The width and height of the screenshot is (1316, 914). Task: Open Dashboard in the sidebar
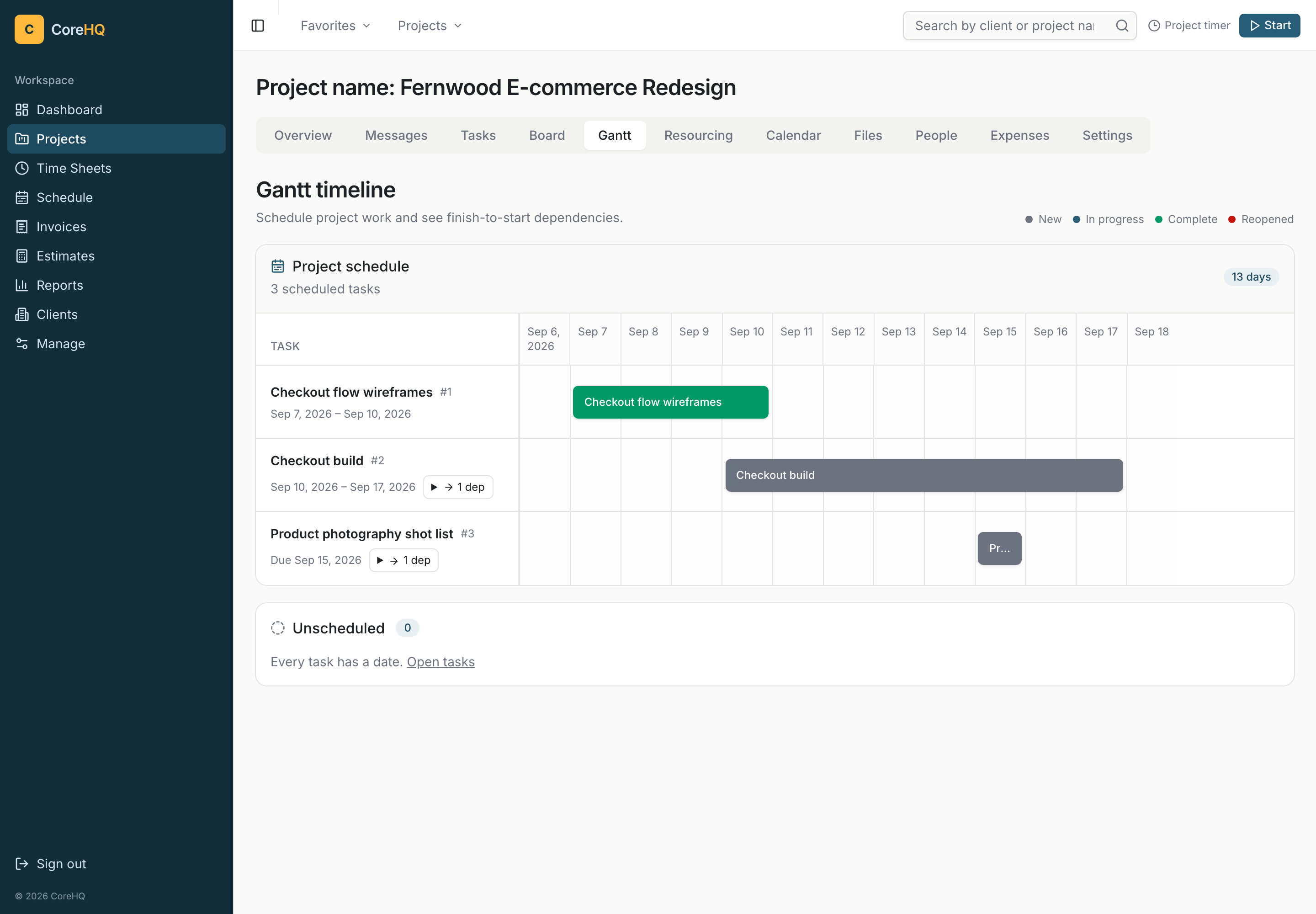(116, 109)
